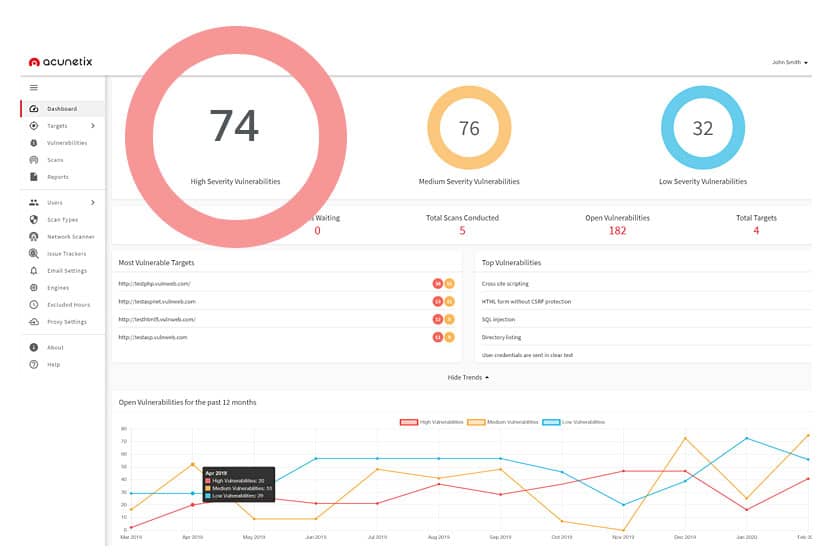Collapse chart with Hide Trends

[468, 377]
